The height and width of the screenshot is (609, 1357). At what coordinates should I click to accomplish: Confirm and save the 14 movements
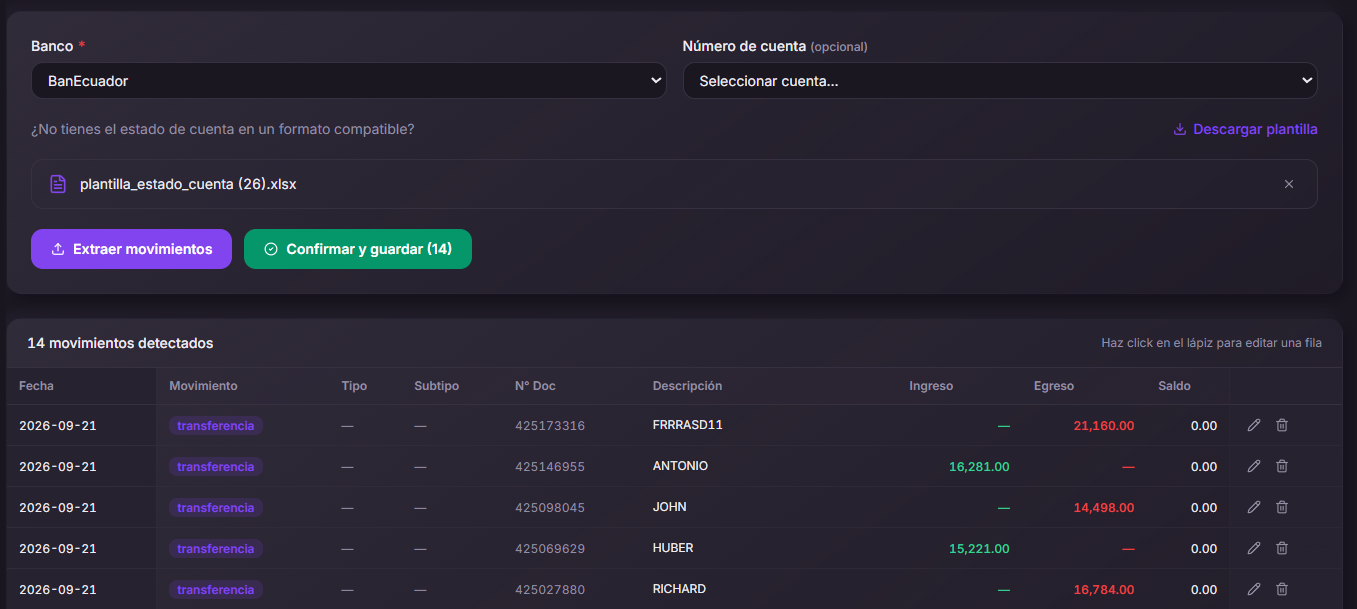[x=358, y=249]
